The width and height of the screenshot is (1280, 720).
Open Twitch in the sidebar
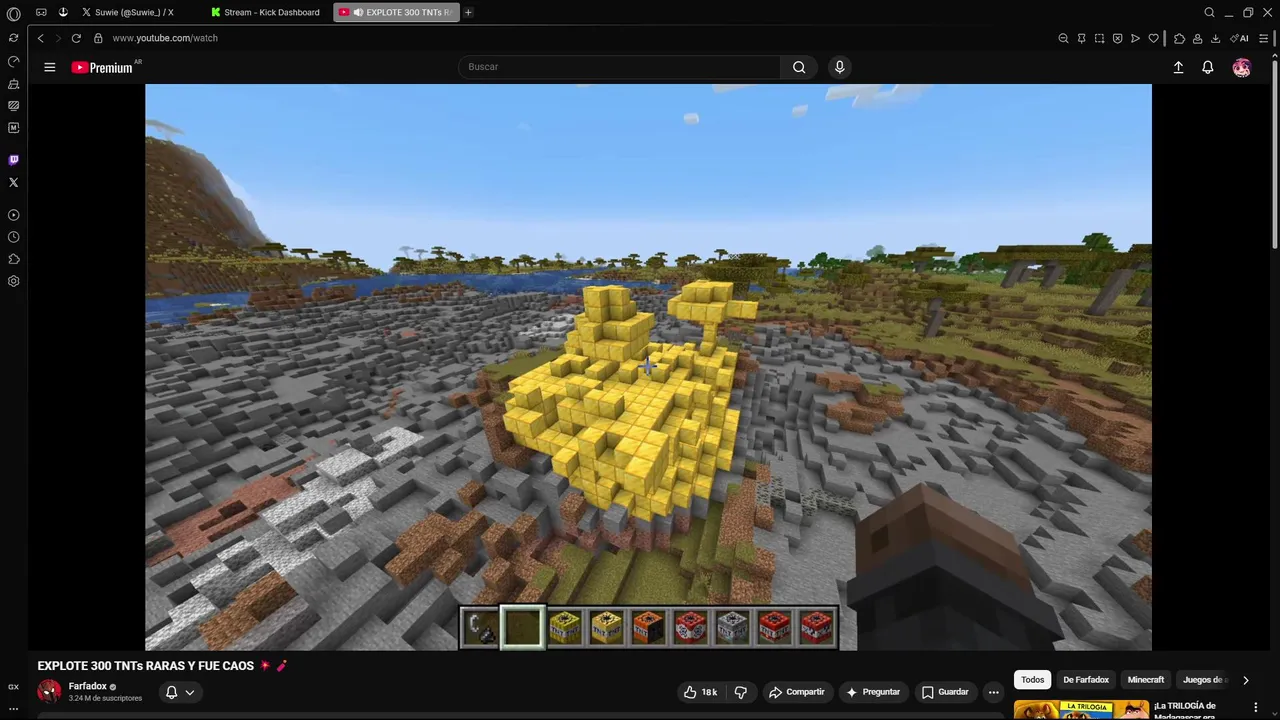pyautogui.click(x=13, y=160)
